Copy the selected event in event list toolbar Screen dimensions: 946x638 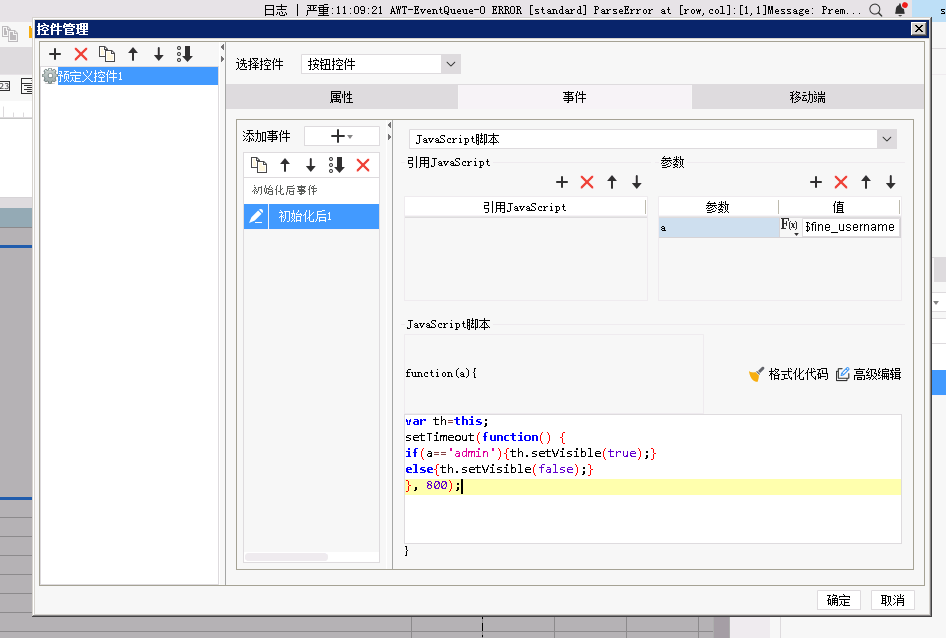pyautogui.click(x=259, y=165)
